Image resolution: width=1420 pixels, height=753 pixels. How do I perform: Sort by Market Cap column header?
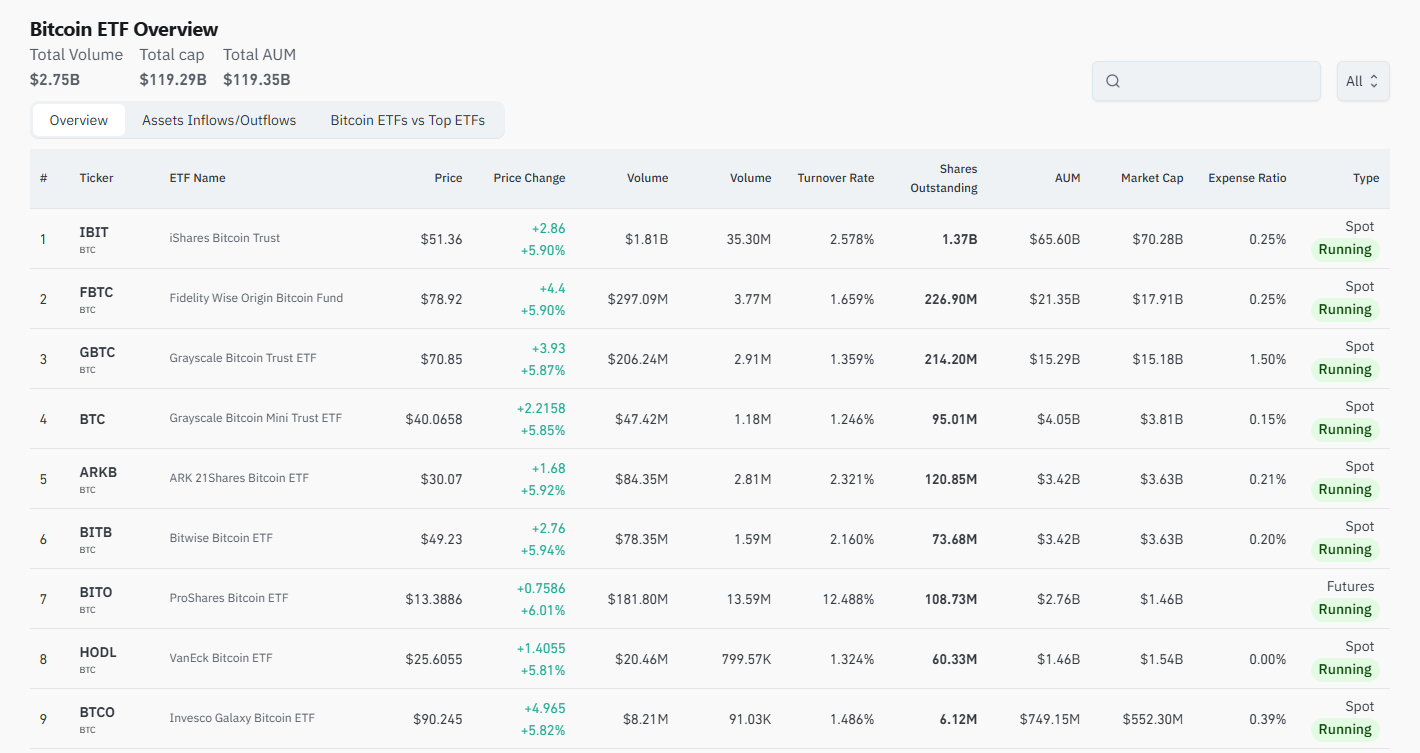point(1151,178)
